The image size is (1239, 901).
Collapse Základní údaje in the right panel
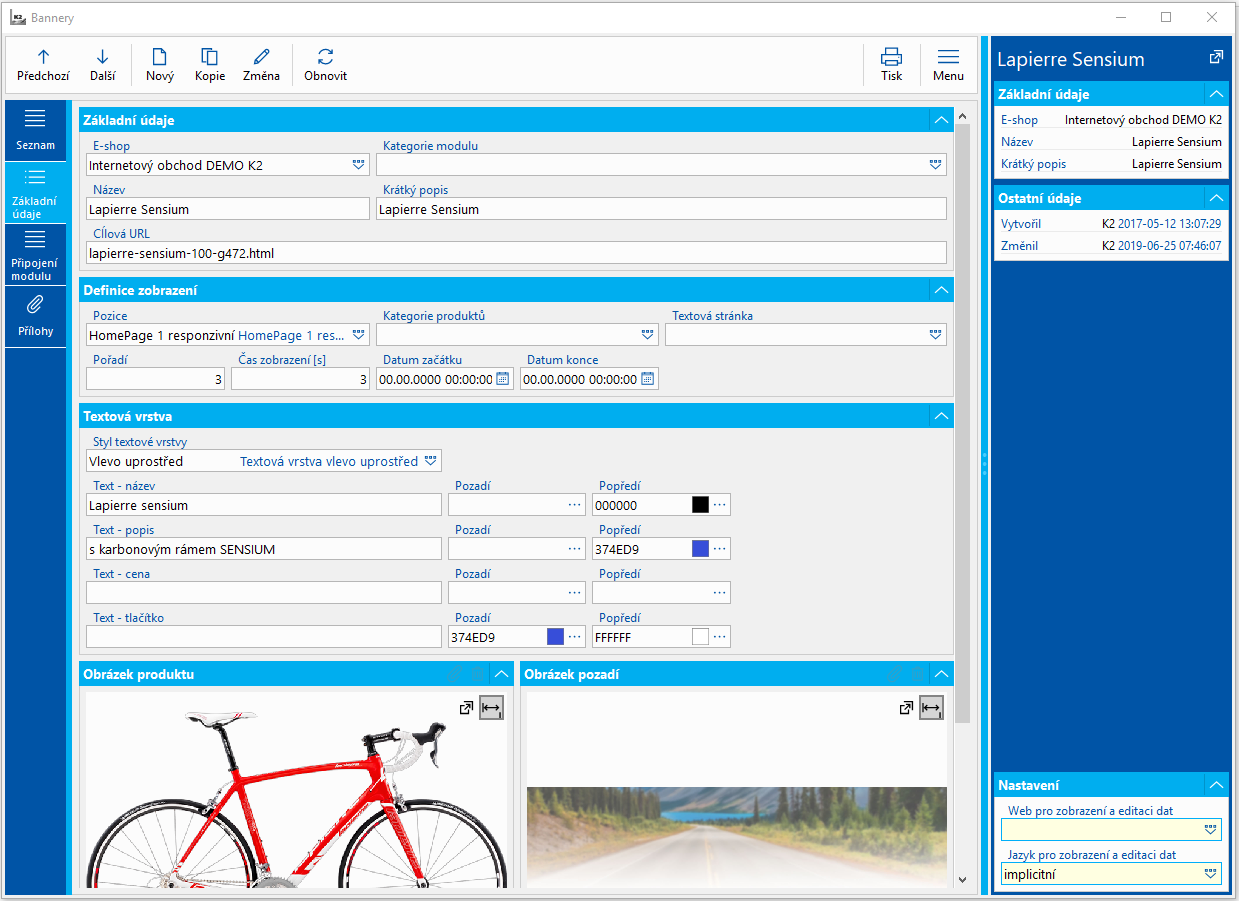tap(1215, 94)
